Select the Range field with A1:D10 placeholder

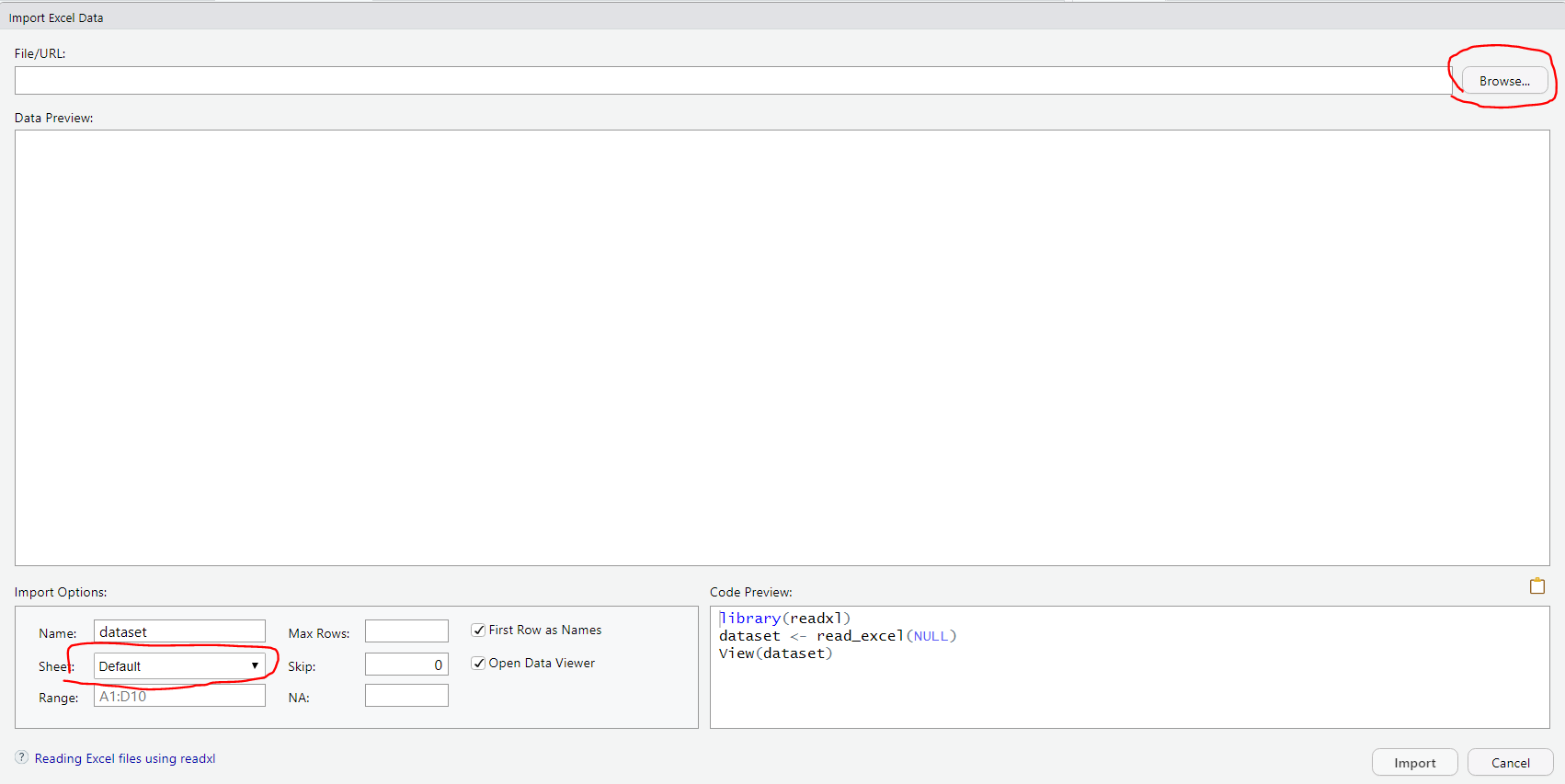pos(179,696)
